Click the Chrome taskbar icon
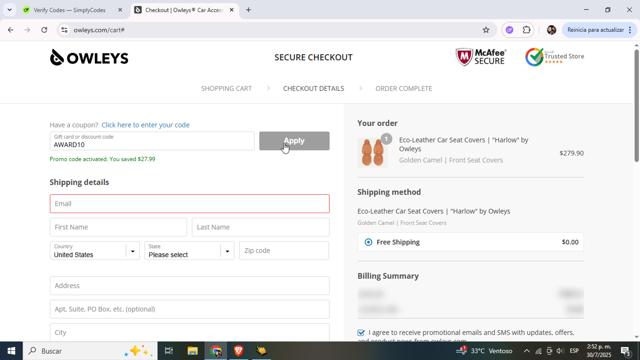This screenshot has height=360, width=640. tap(216, 351)
